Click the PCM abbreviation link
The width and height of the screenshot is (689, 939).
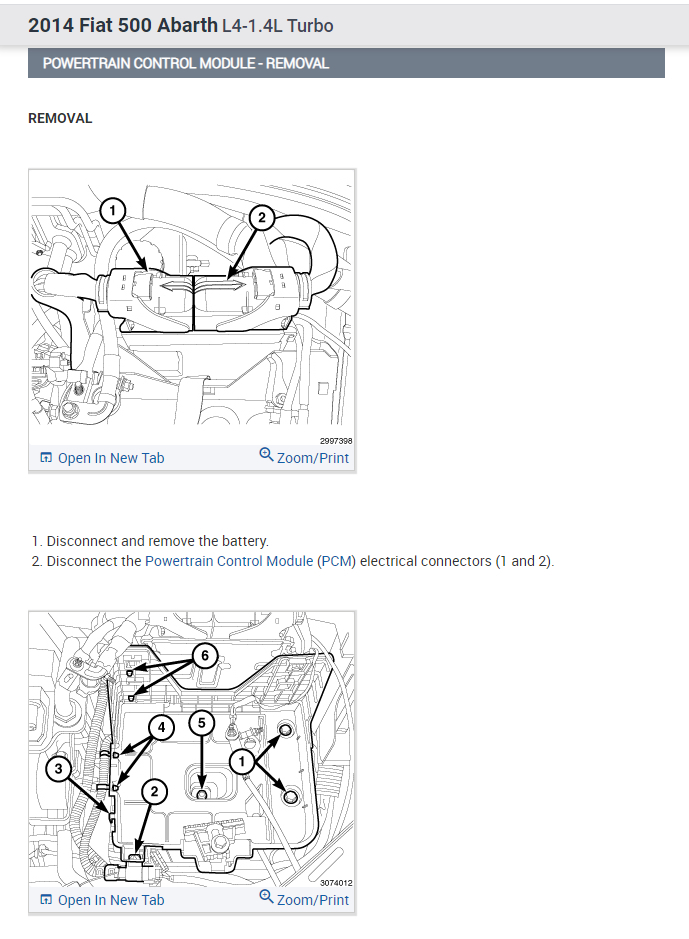point(337,561)
